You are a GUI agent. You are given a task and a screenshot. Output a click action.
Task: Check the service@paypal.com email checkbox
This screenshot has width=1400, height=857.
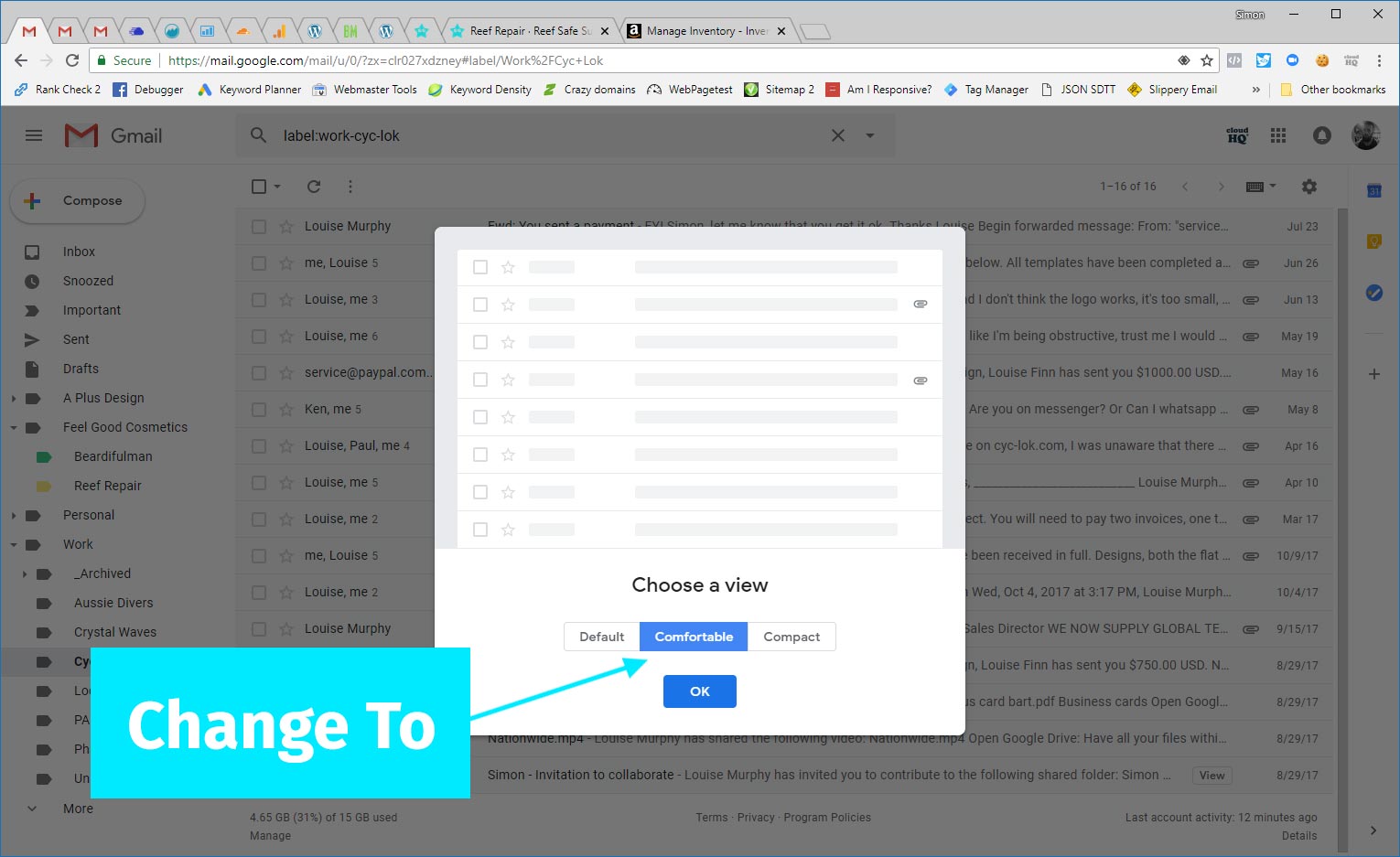[x=259, y=372]
